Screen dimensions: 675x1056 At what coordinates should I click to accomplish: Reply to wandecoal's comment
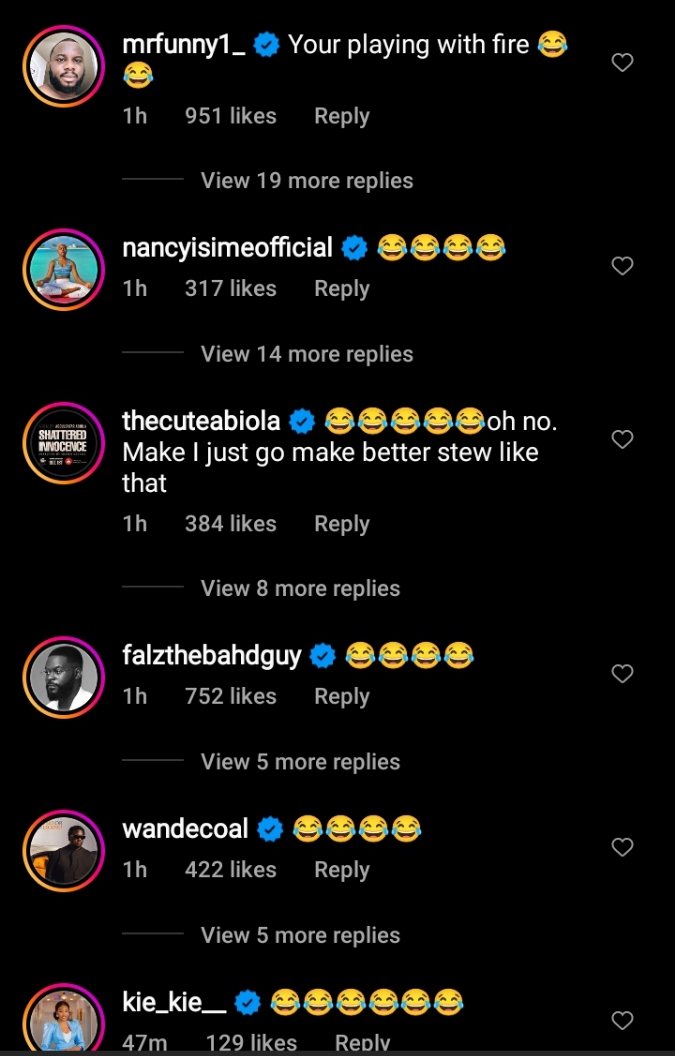pos(341,870)
